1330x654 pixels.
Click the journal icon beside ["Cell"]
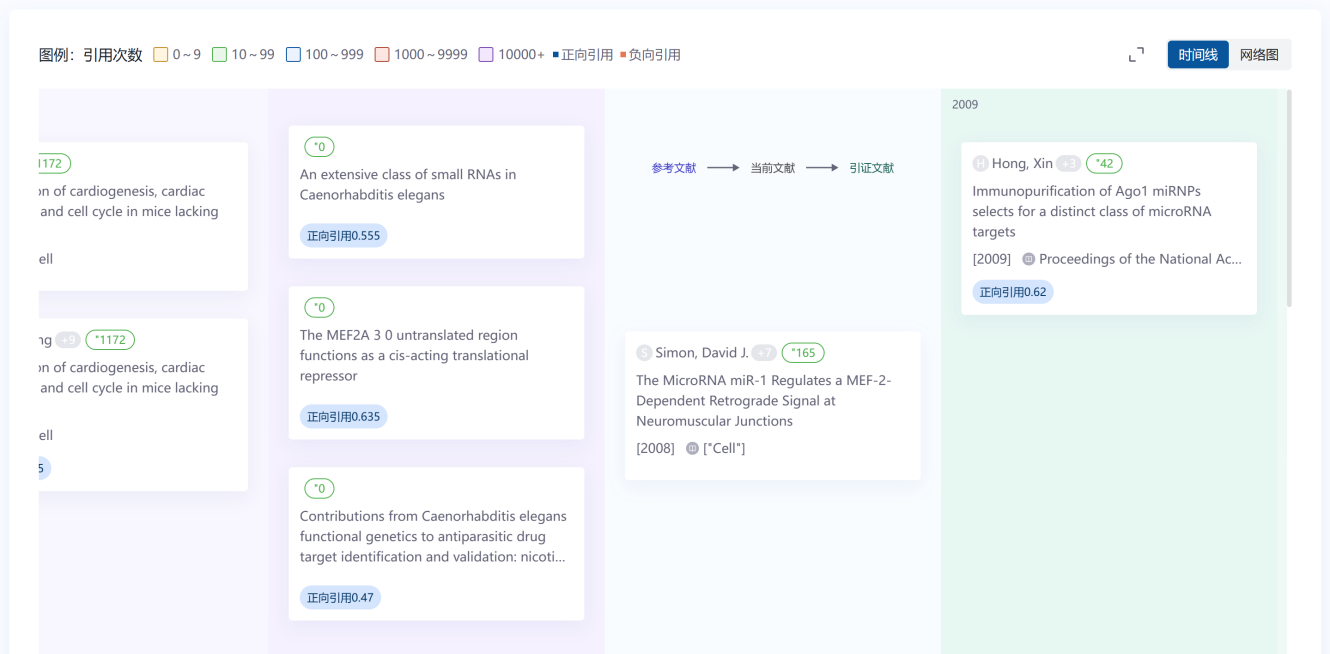[692, 448]
